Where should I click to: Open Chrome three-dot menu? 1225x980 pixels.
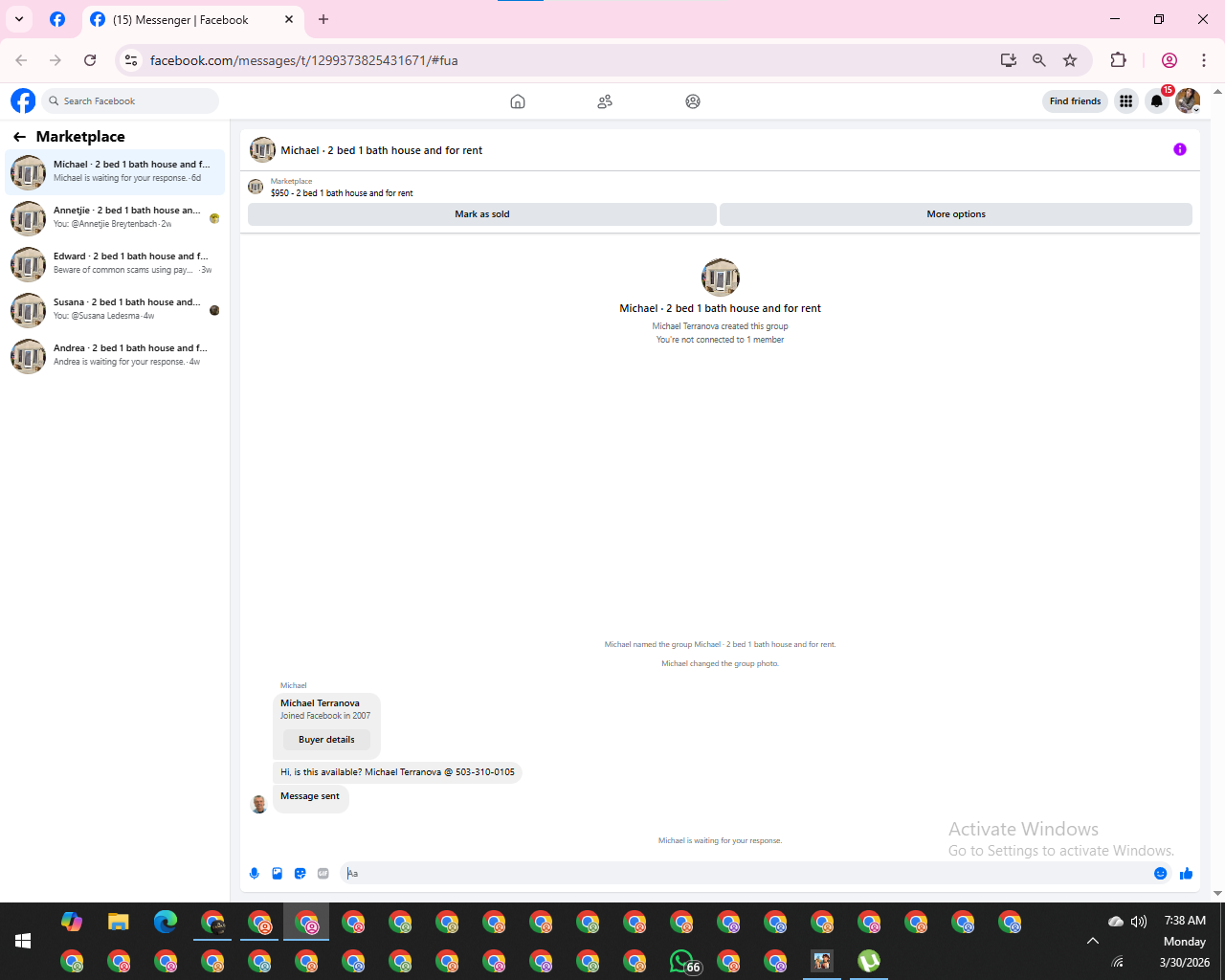(1204, 60)
